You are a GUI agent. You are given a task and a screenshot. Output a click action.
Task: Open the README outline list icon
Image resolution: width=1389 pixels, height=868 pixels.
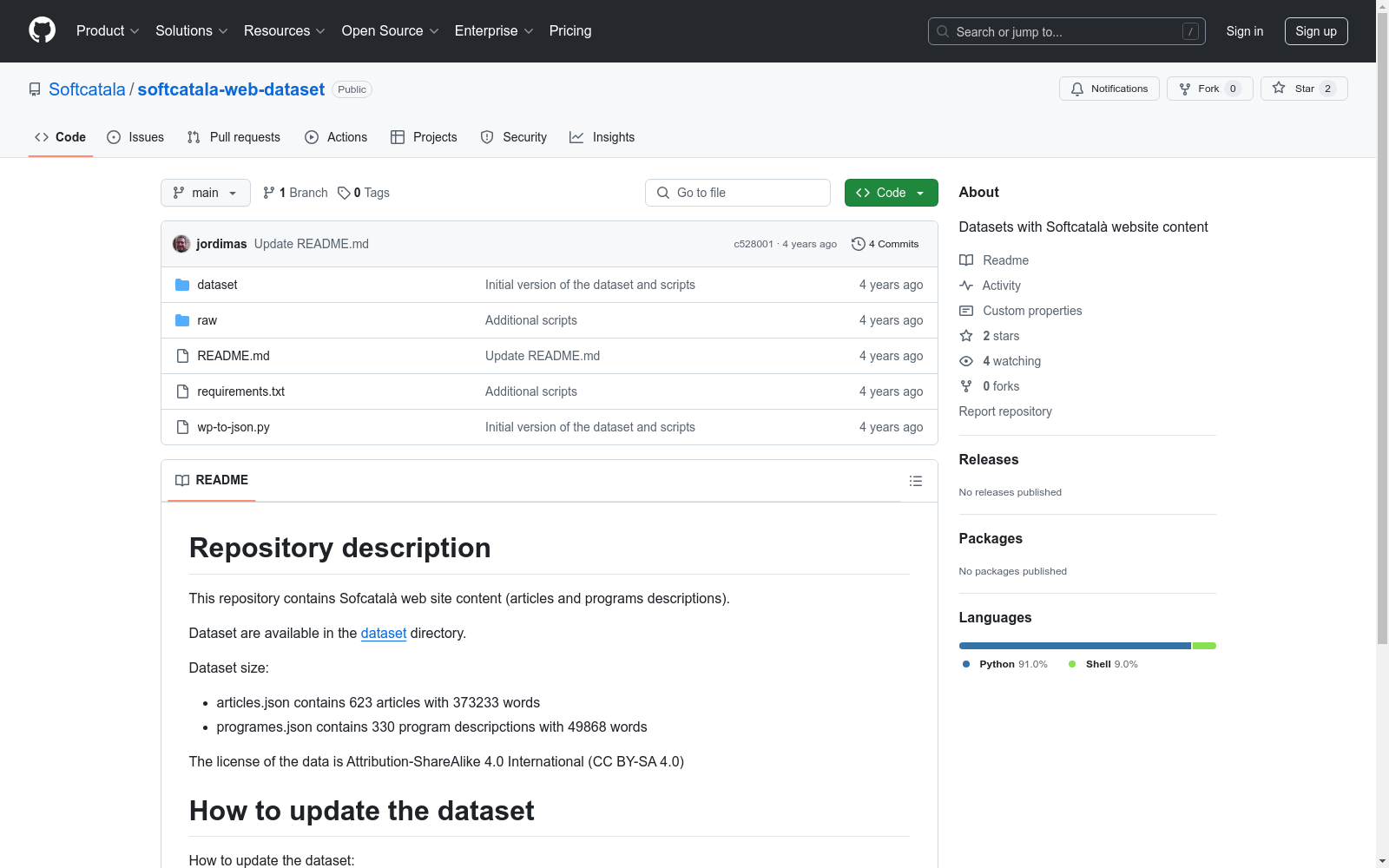click(916, 481)
